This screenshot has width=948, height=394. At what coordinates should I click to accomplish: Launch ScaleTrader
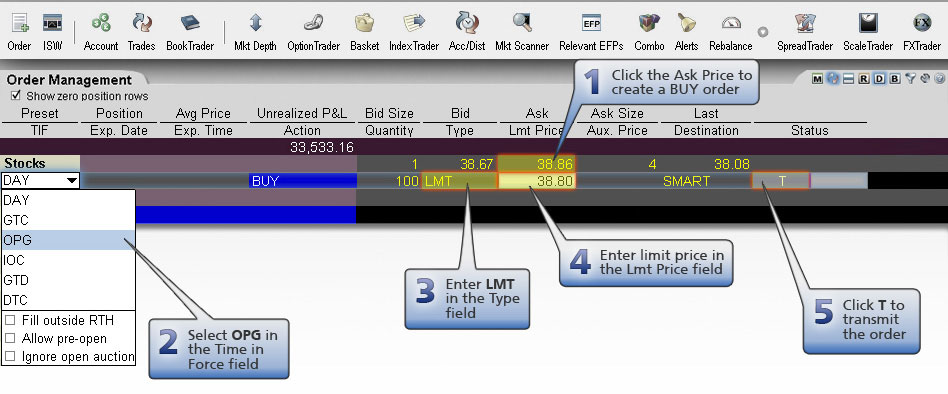868,31
